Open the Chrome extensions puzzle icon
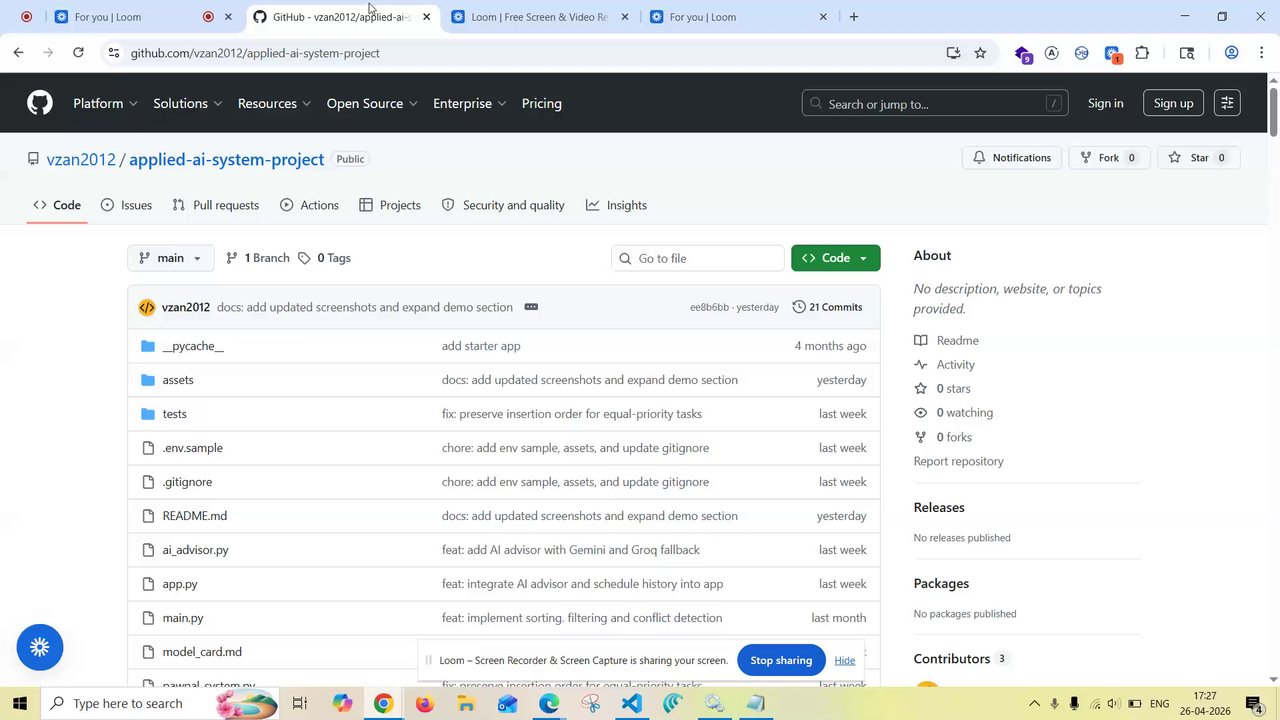This screenshot has height=720, width=1280. click(1142, 53)
